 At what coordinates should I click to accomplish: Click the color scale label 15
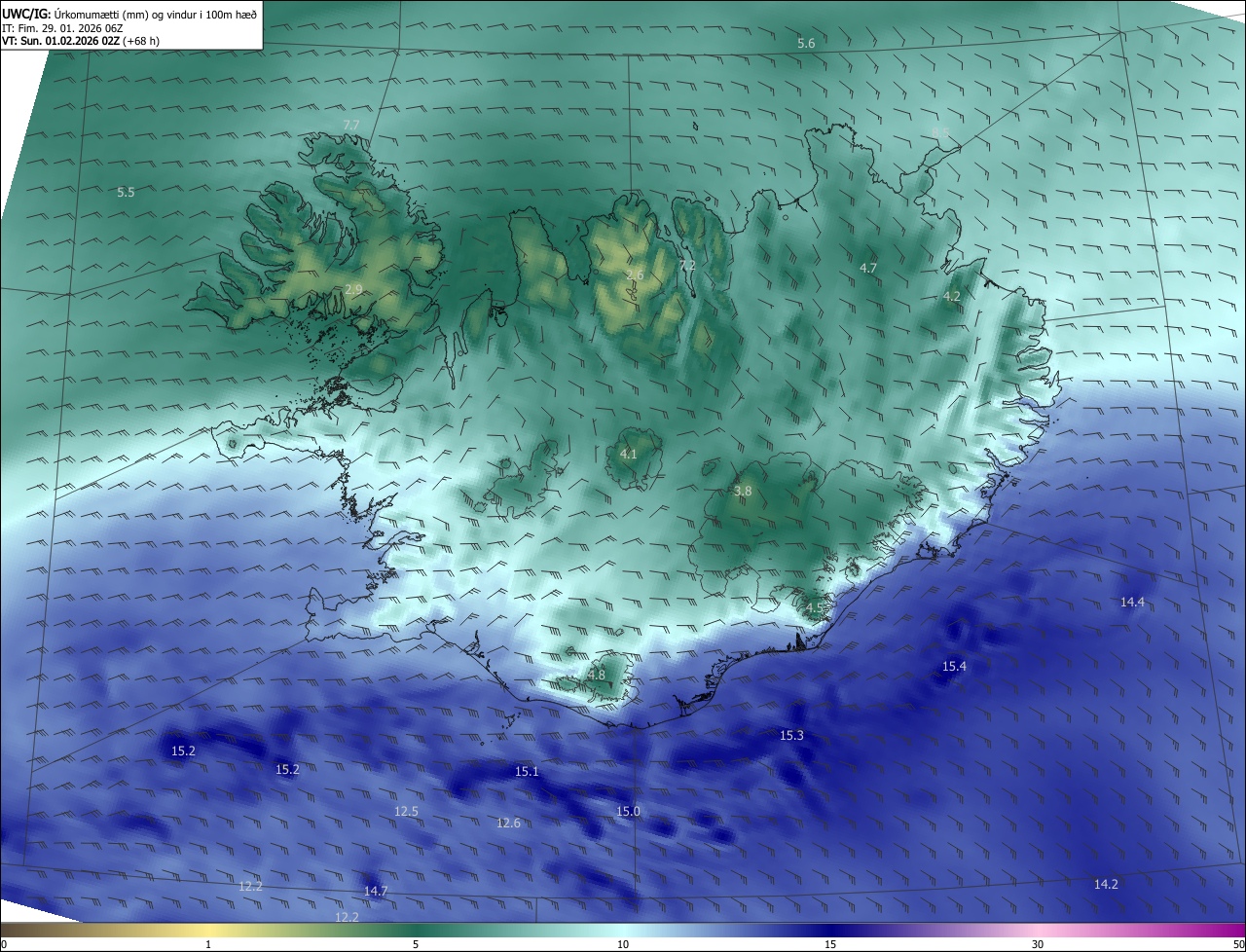[830, 944]
